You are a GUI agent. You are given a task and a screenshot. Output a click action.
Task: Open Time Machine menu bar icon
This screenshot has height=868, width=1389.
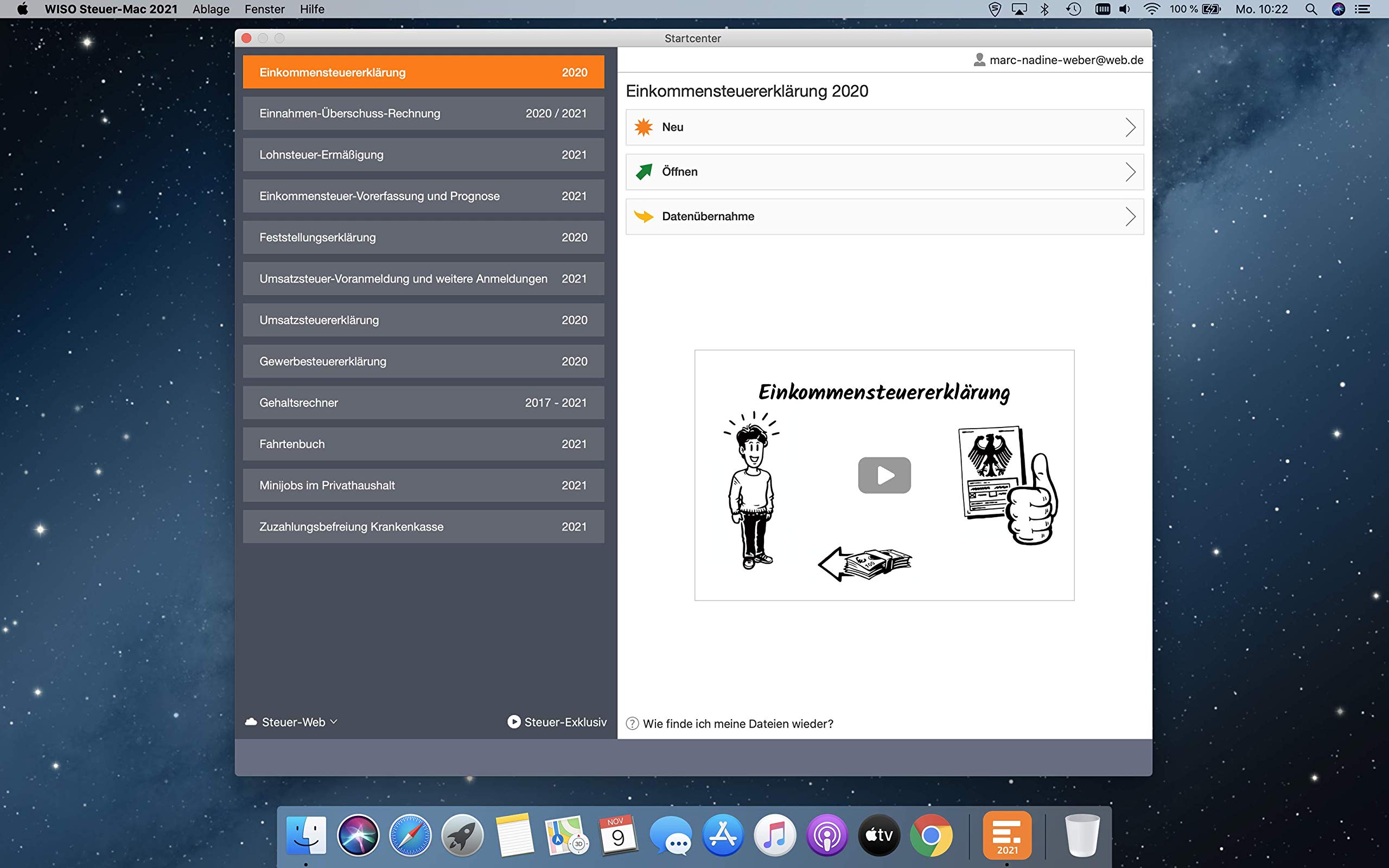(1073, 9)
